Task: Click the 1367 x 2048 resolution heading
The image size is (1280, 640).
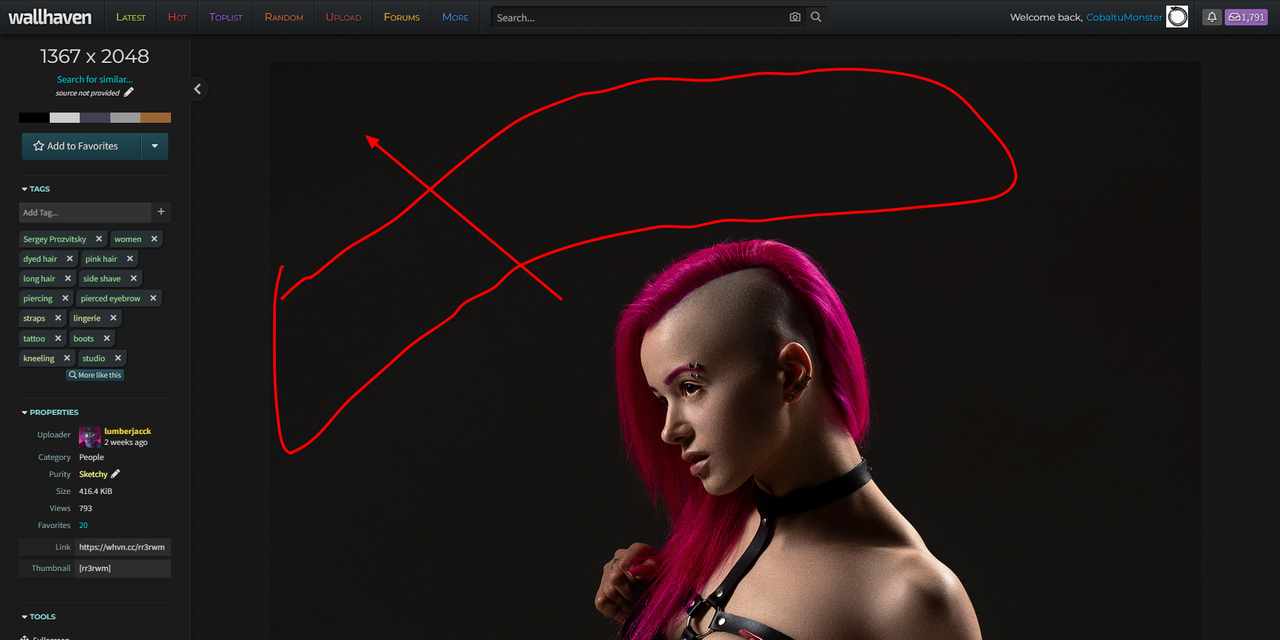Action: tap(95, 56)
